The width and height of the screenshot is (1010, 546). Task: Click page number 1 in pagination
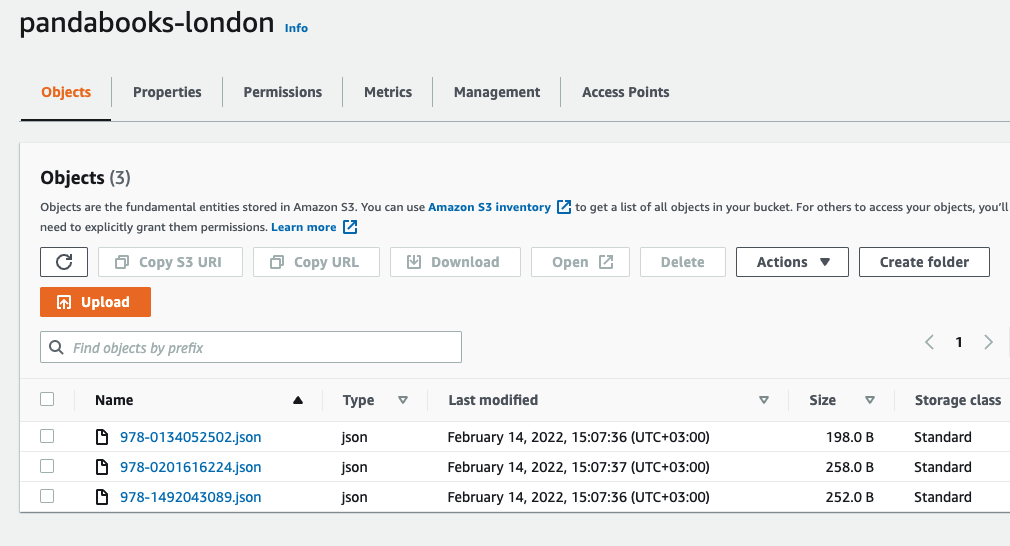959,342
